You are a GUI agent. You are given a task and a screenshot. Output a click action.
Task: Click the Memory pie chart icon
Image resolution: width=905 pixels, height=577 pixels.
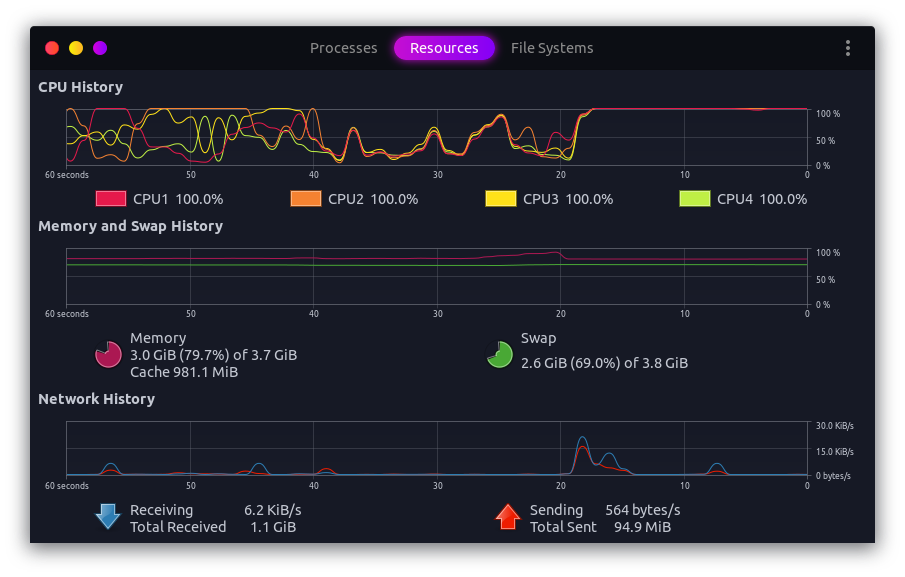[108, 354]
